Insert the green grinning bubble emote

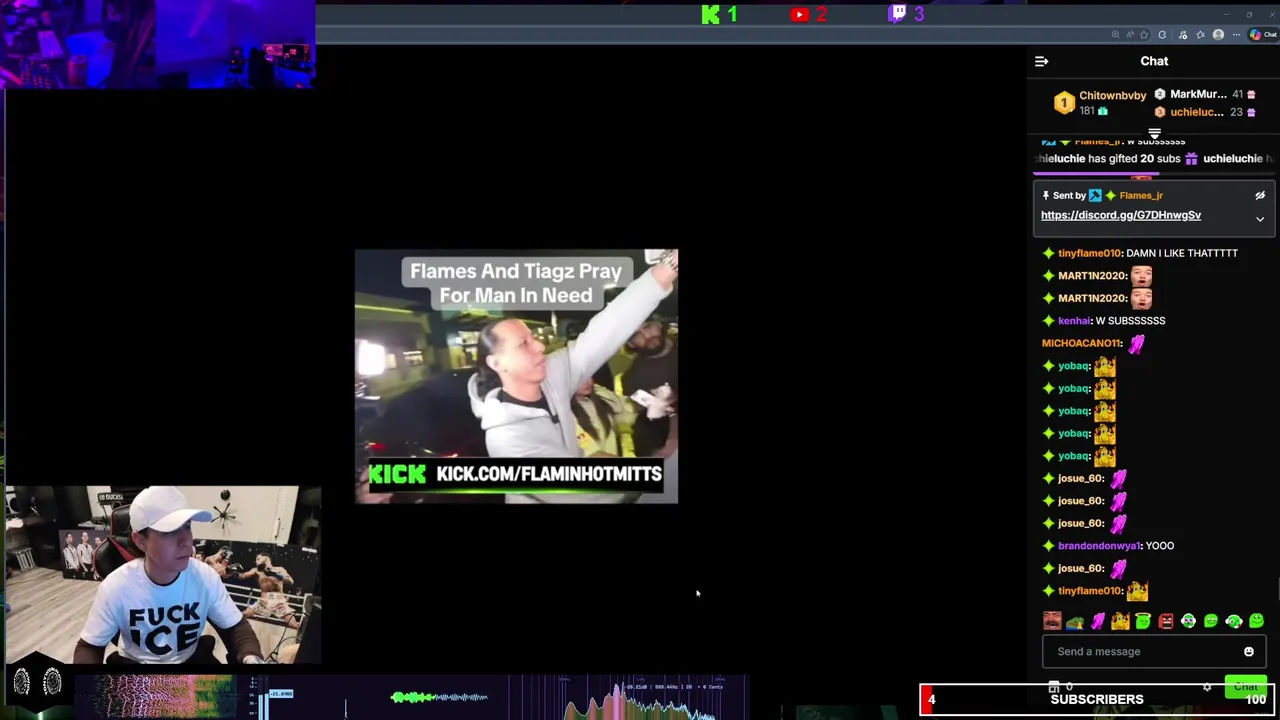tap(1211, 621)
